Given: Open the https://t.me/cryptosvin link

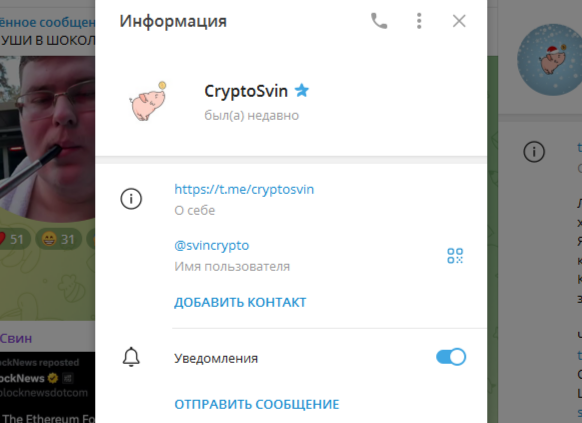Looking at the screenshot, I should (x=244, y=189).
